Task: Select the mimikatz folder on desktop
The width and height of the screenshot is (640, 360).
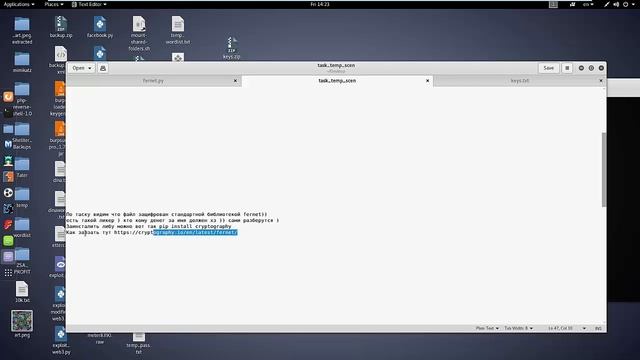Action: point(22,62)
